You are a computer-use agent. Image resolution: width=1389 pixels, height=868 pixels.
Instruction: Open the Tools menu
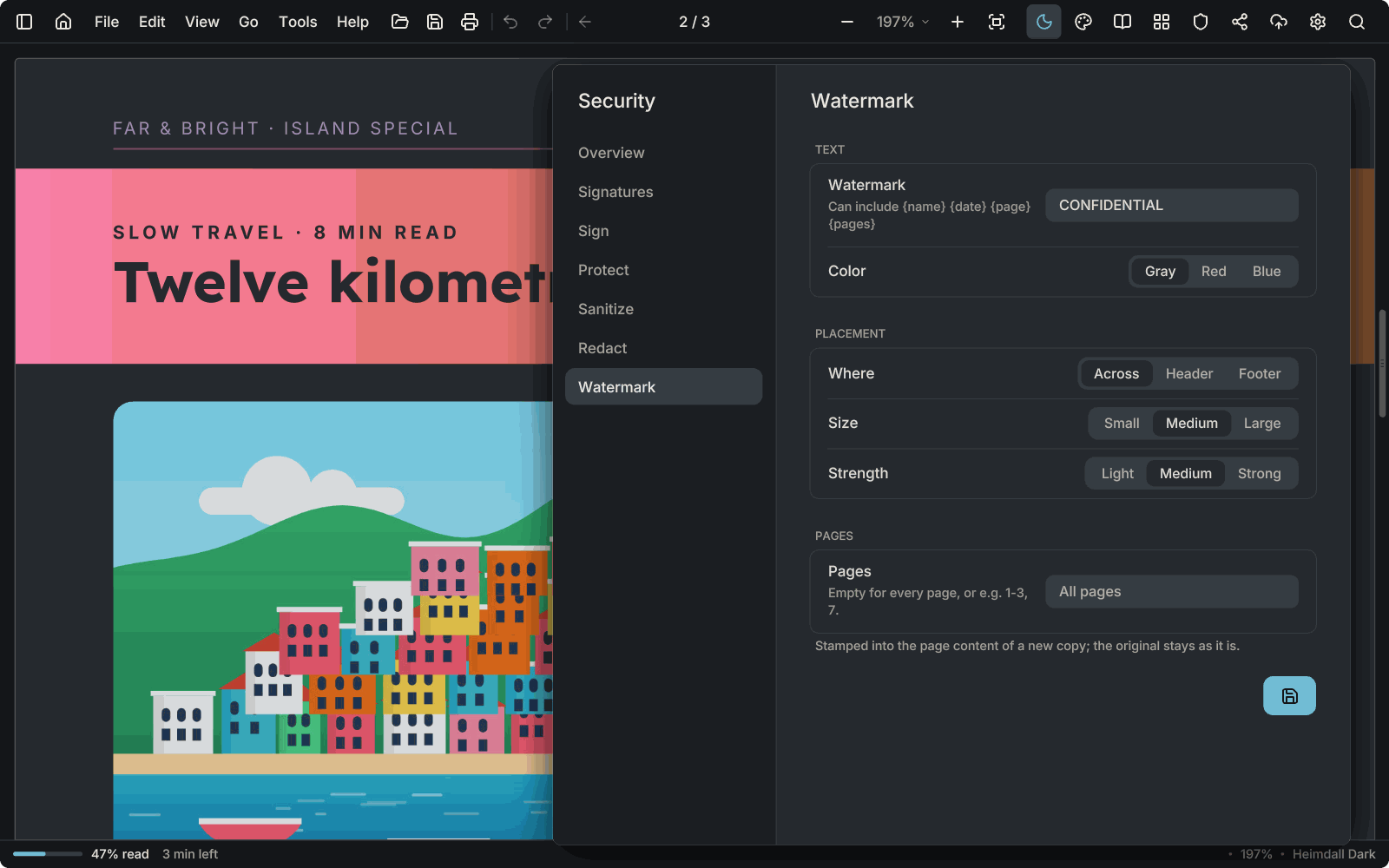[298, 22]
